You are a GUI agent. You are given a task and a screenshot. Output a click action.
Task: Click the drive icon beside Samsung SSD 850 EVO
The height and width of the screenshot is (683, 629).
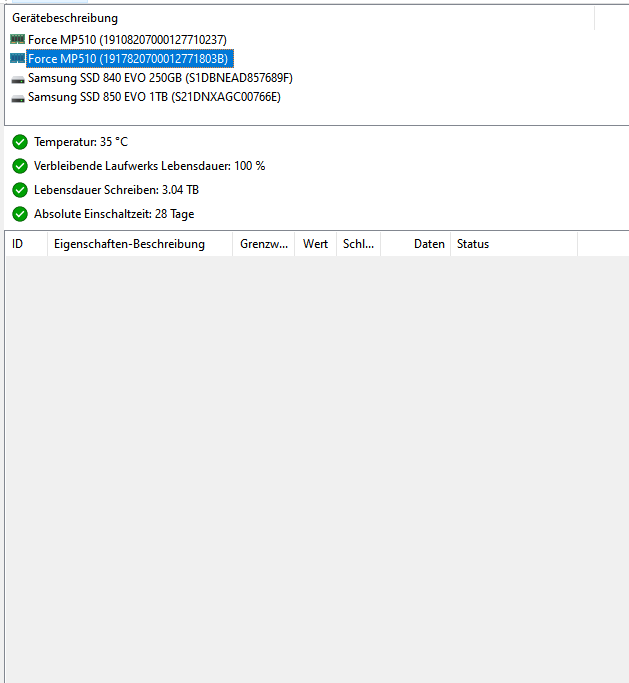click(x=17, y=98)
